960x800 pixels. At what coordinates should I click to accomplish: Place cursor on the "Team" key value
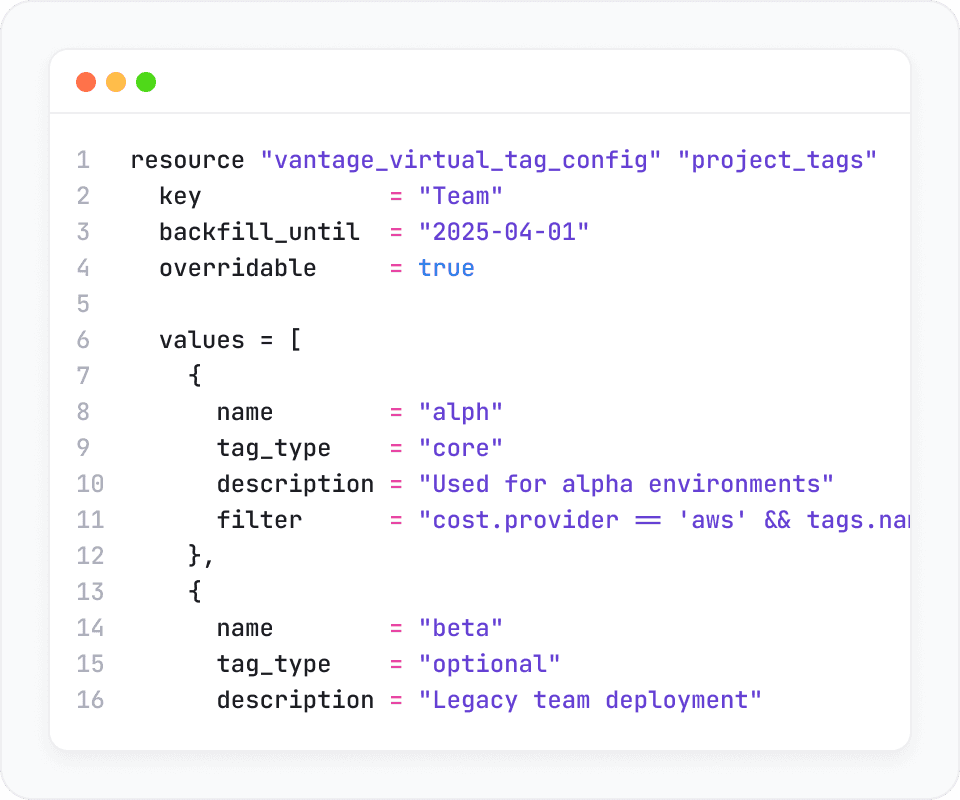point(461,196)
